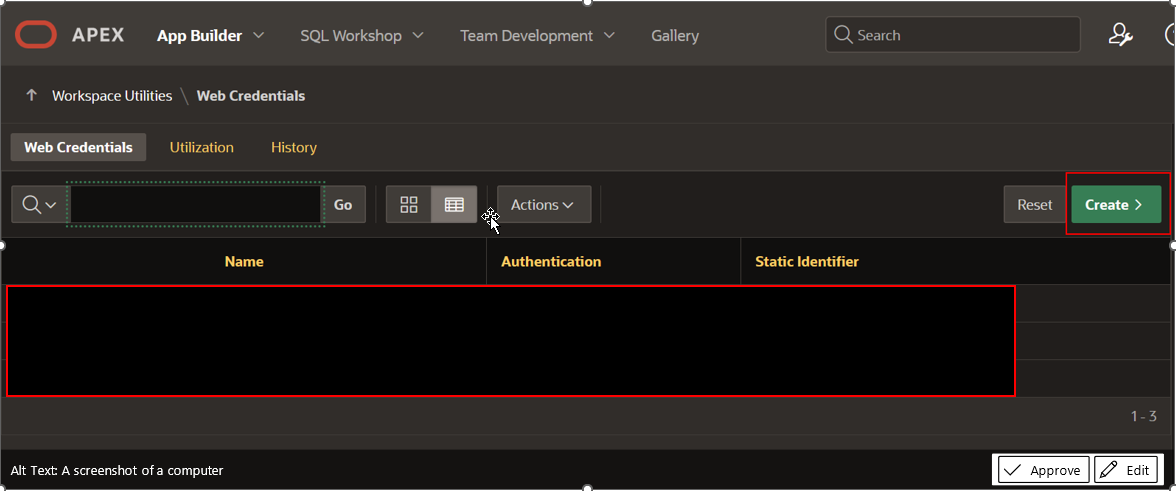Click the Go button
This screenshot has width=1176, height=491.
(x=343, y=205)
